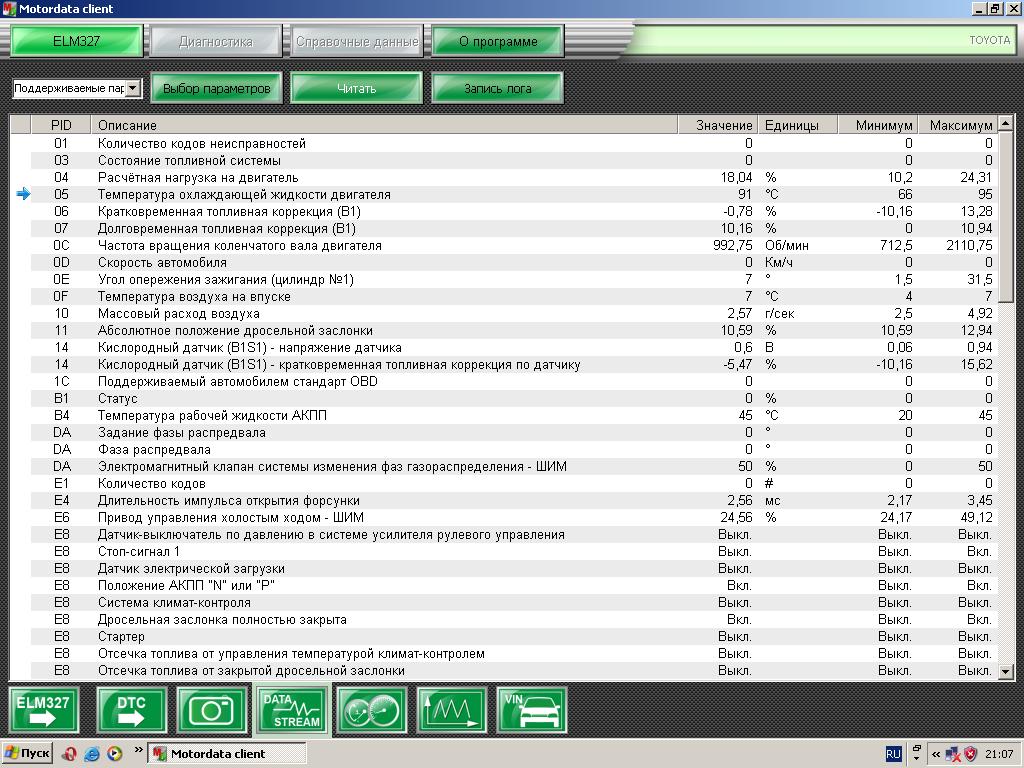
Task: Click the scrollbar down arrow of the parameter list
Action: pos(1006,671)
